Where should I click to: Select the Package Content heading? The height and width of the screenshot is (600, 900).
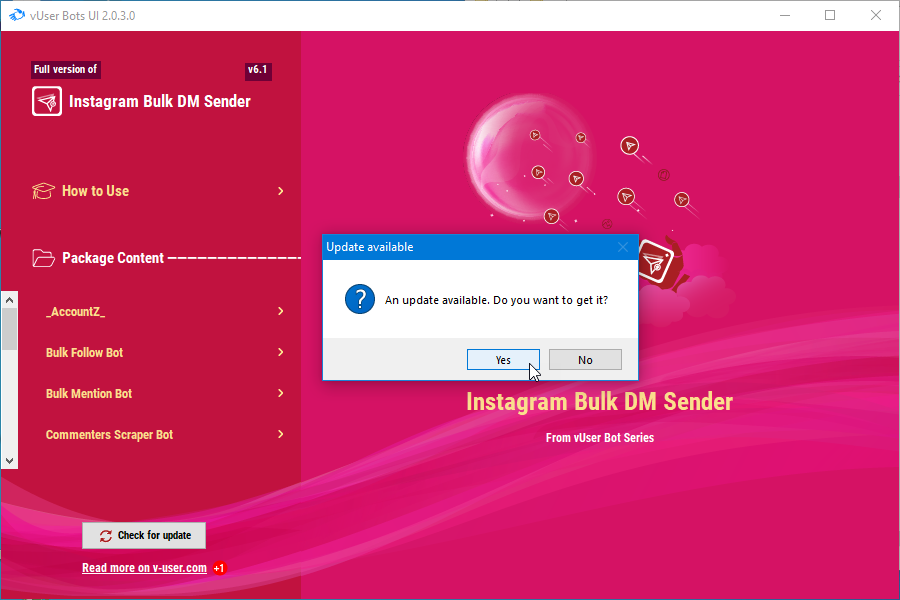point(112,258)
